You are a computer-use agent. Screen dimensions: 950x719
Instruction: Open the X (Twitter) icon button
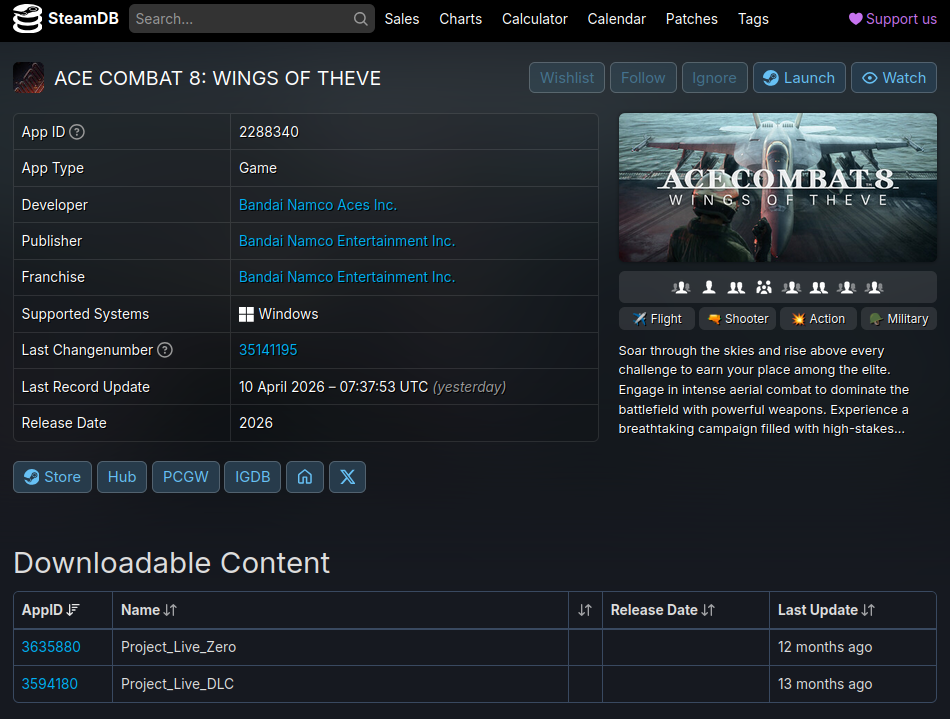pos(347,477)
